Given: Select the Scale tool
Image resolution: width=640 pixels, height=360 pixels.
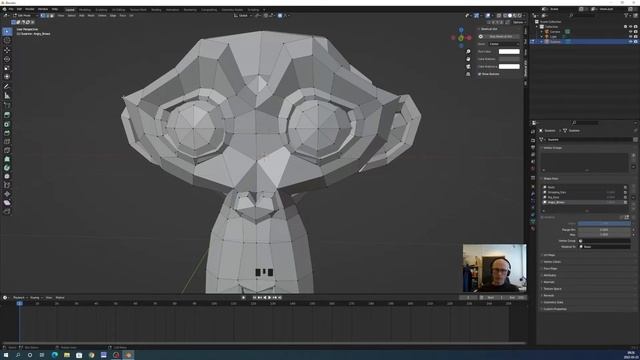Looking at the screenshot, I should pyautogui.click(x=7, y=68).
